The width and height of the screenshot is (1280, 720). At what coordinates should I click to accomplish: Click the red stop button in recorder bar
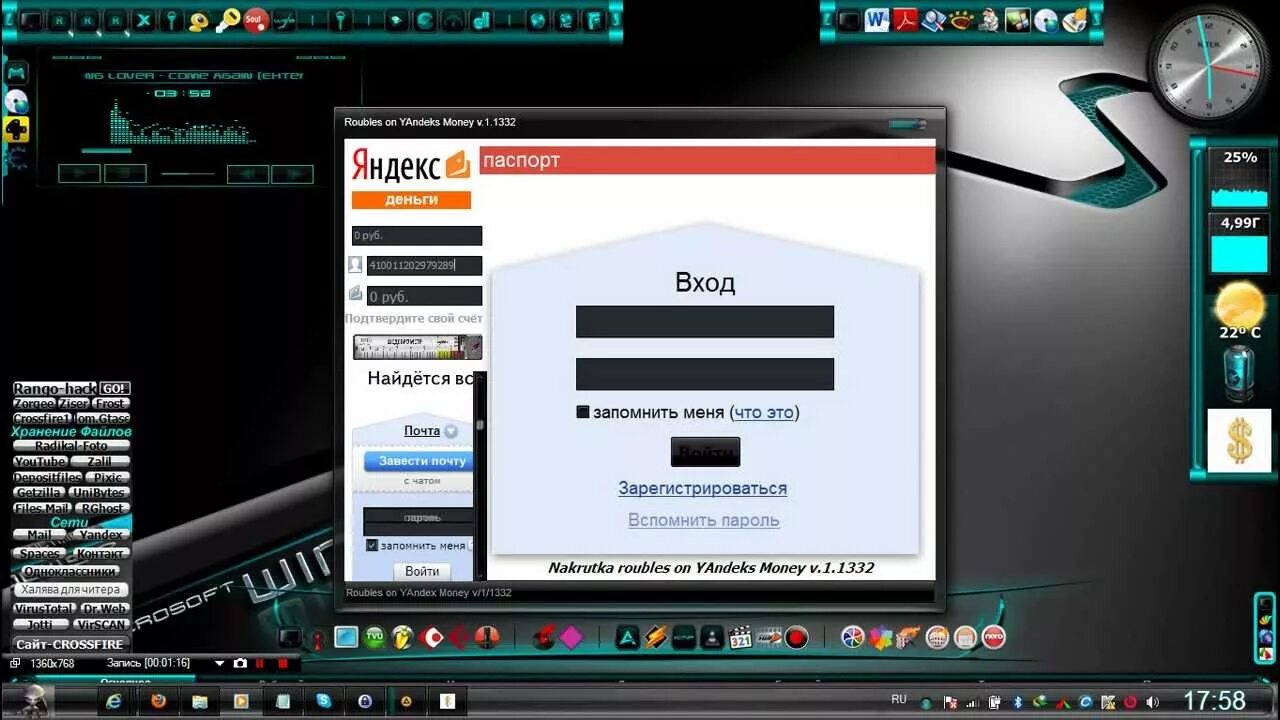coord(283,663)
